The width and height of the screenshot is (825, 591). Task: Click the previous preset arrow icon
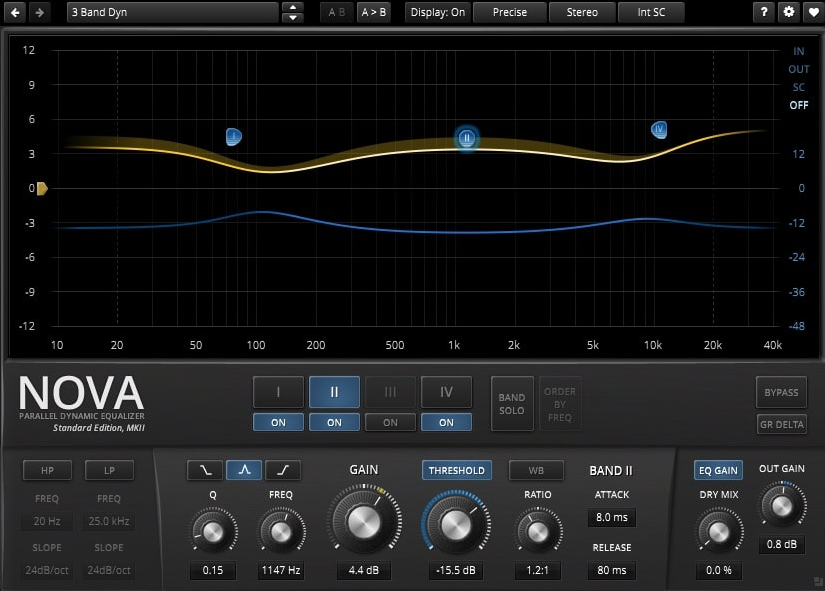click(16, 12)
